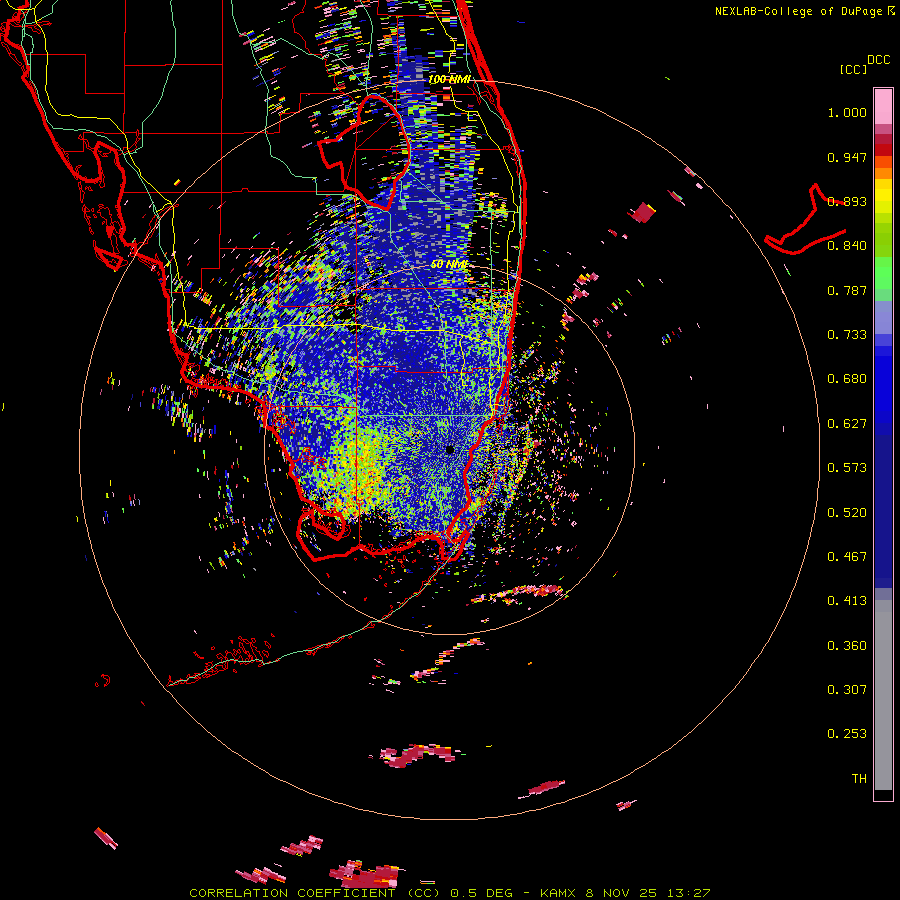The image size is (900, 900).
Task: Select the 1.000 value on the color scale
Action: click(x=847, y=112)
